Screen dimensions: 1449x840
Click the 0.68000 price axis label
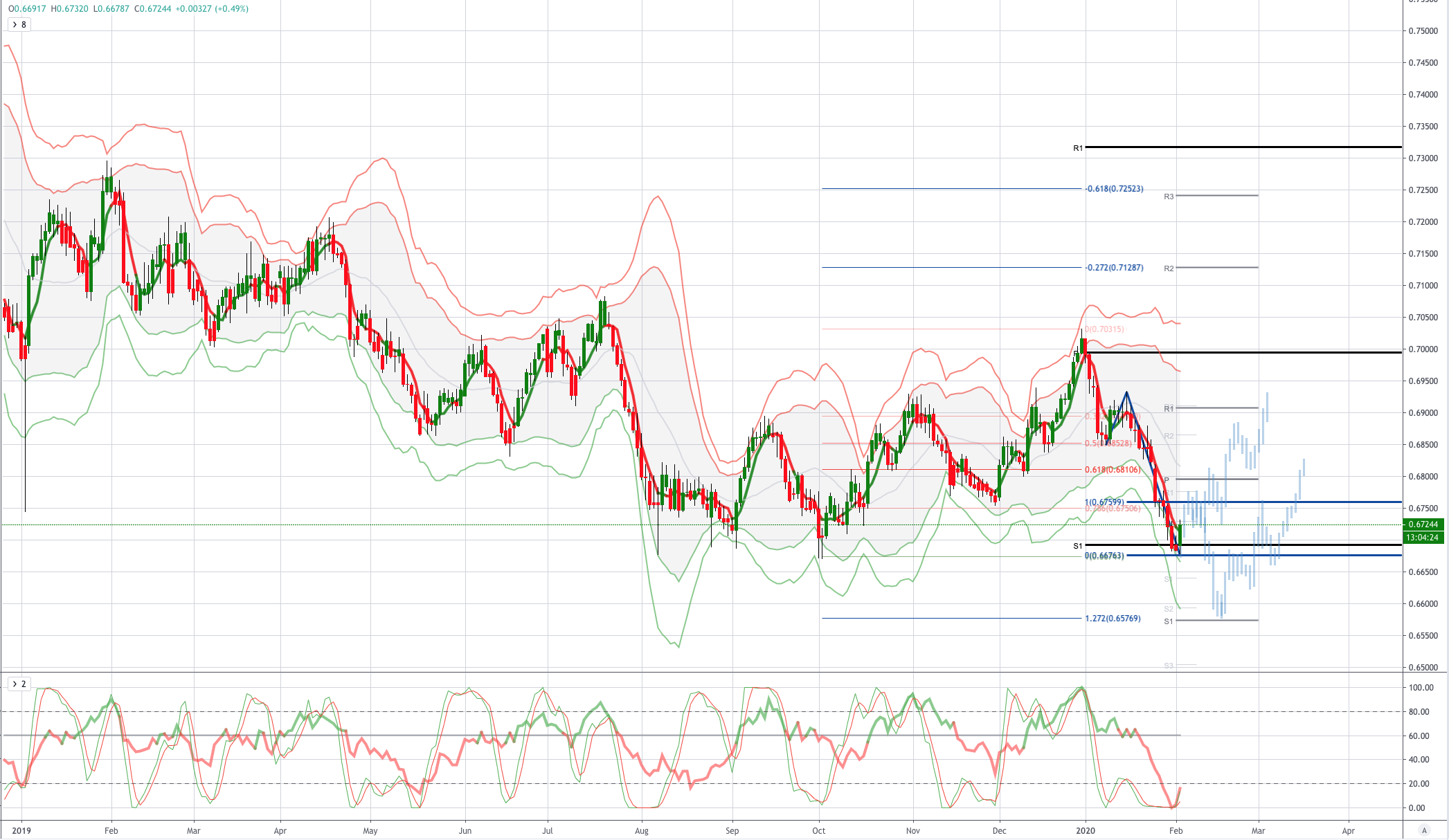(x=1423, y=477)
